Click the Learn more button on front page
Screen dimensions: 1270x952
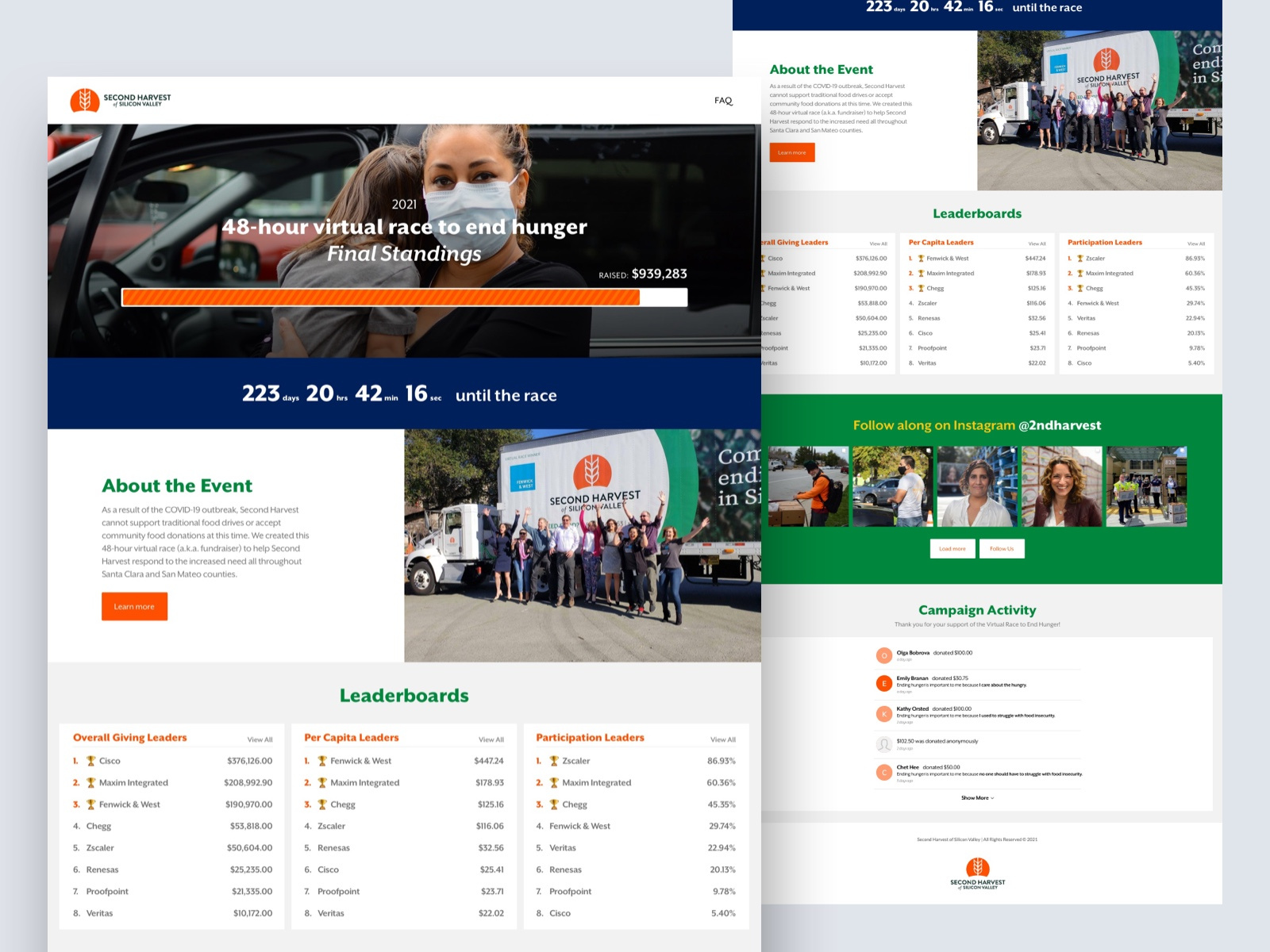click(134, 607)
